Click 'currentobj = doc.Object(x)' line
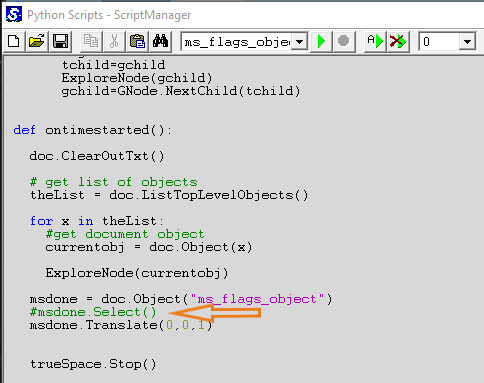484x383 pixels. [149, 247]
